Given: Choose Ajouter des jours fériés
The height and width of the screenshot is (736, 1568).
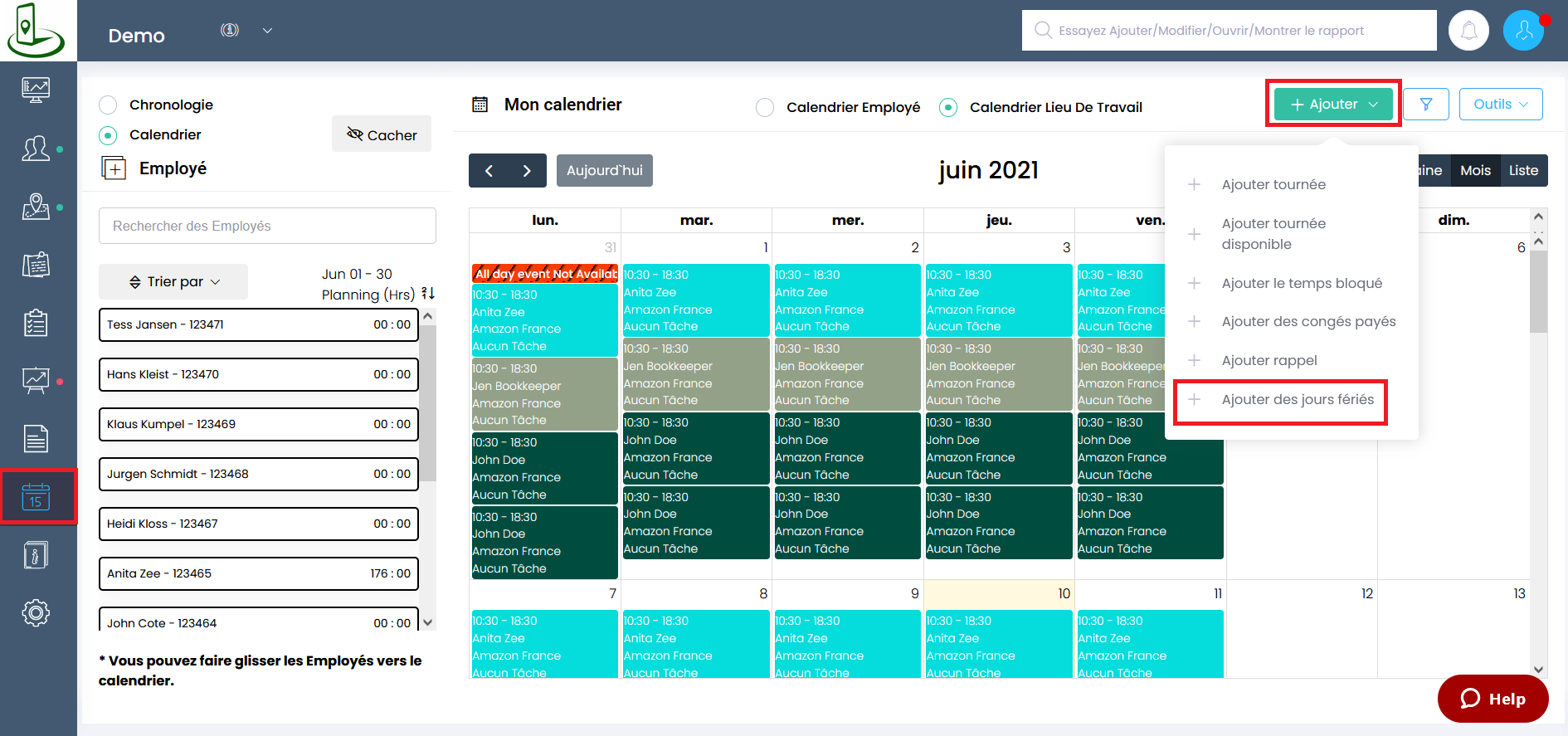Looking at the screenshot, I should tap(1297, 400).
